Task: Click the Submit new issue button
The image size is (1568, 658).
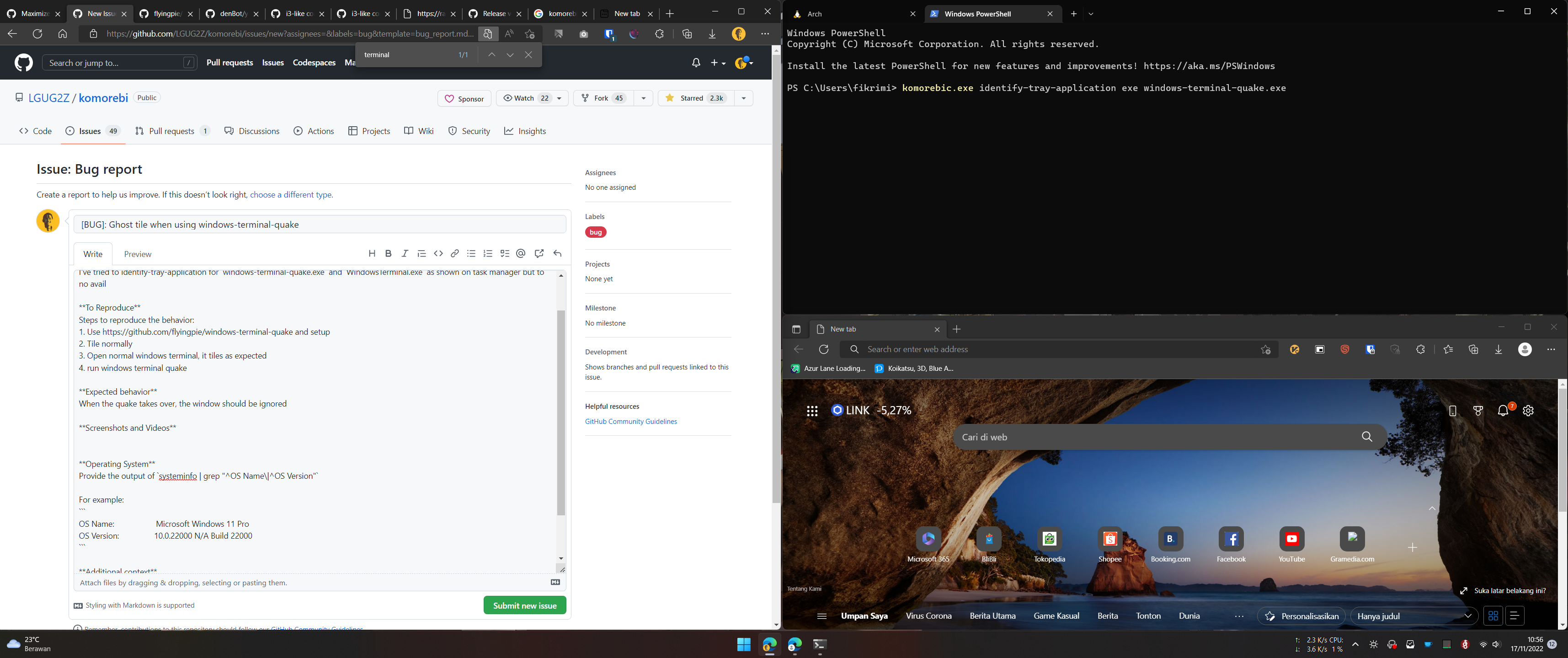Action: tap(524, 605)
